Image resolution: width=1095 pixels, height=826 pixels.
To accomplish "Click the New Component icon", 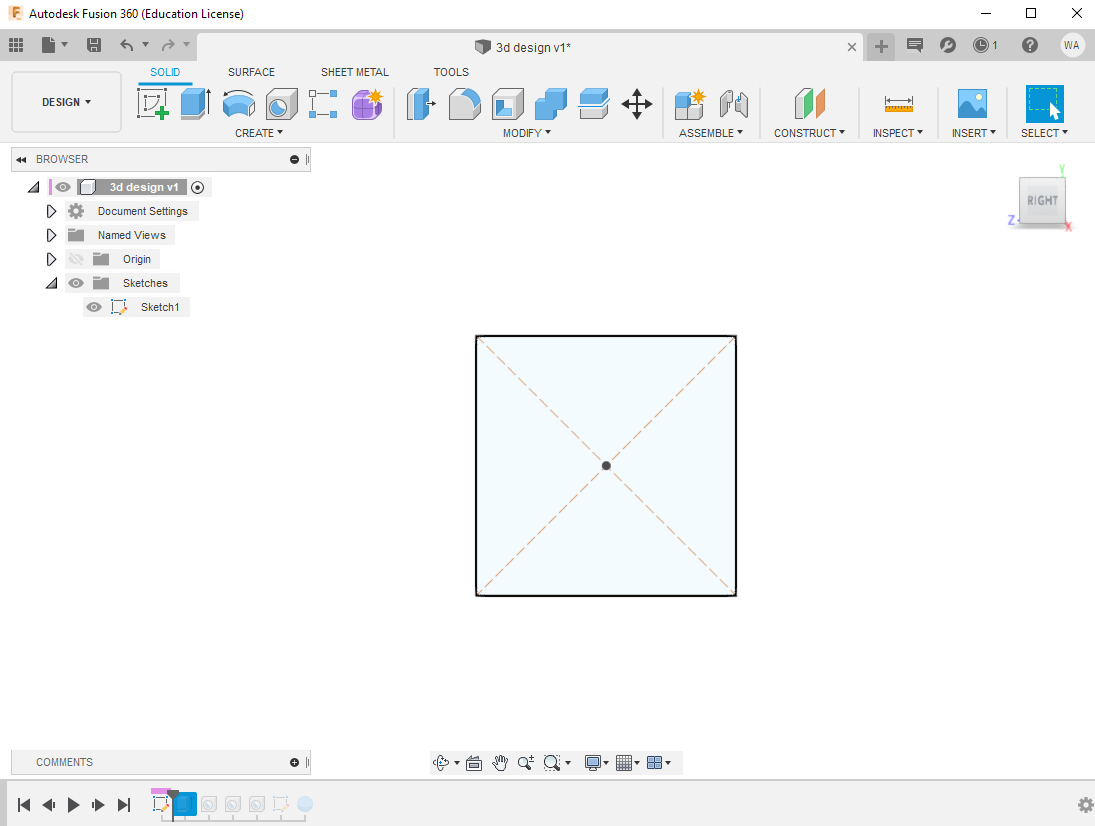I will pyautogui.click(x=691, y=103).
